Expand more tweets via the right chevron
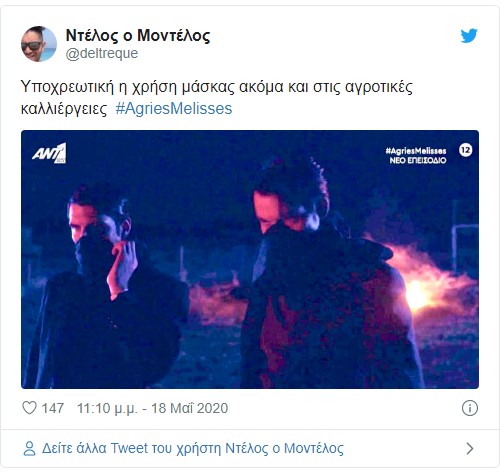Screen dimensions: 500x473 [470, 449]
